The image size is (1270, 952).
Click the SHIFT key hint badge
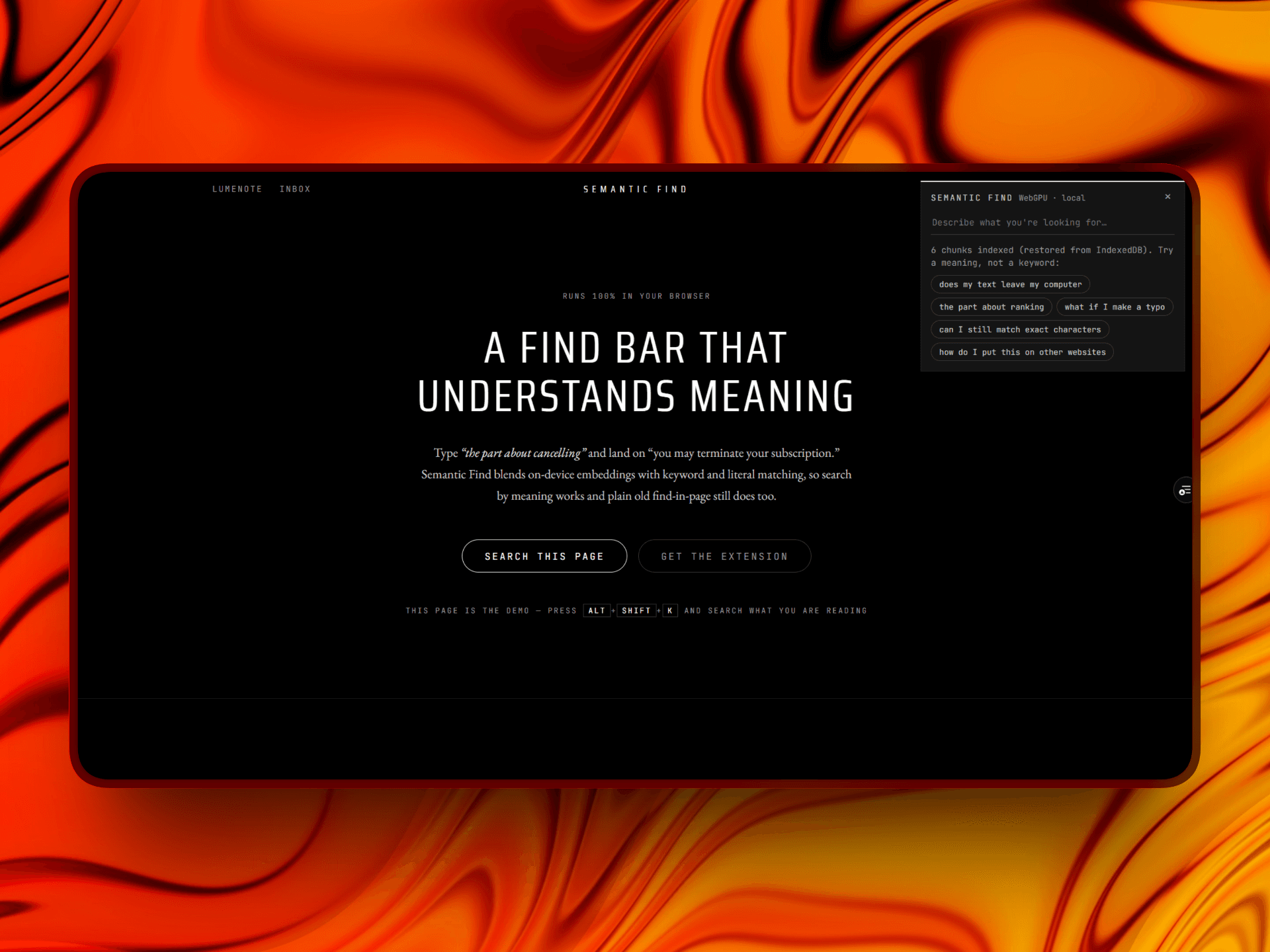(x=636, y=610)
